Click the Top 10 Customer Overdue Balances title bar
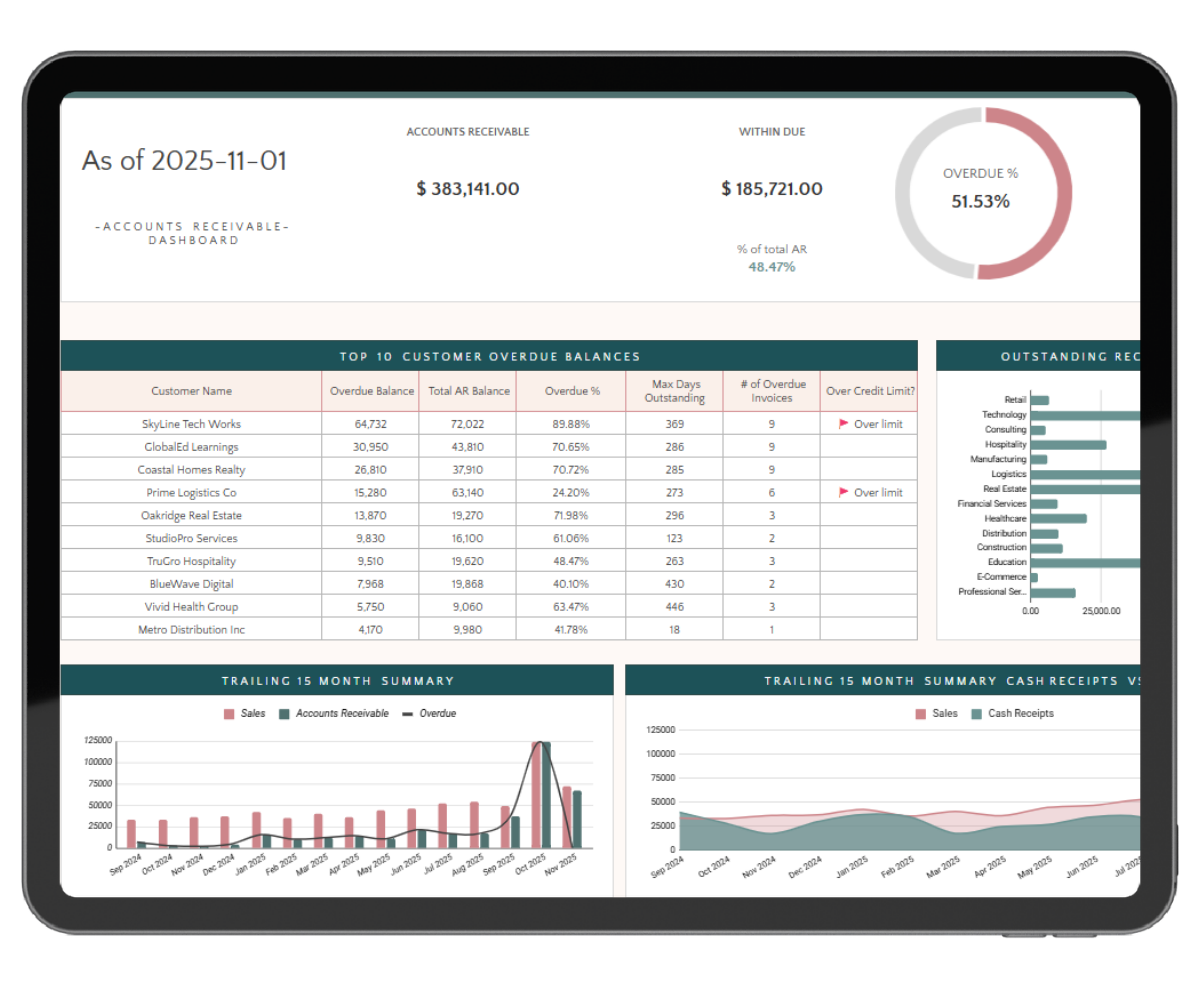Viewport: 1200px width, 999px height. coord(489,356)
